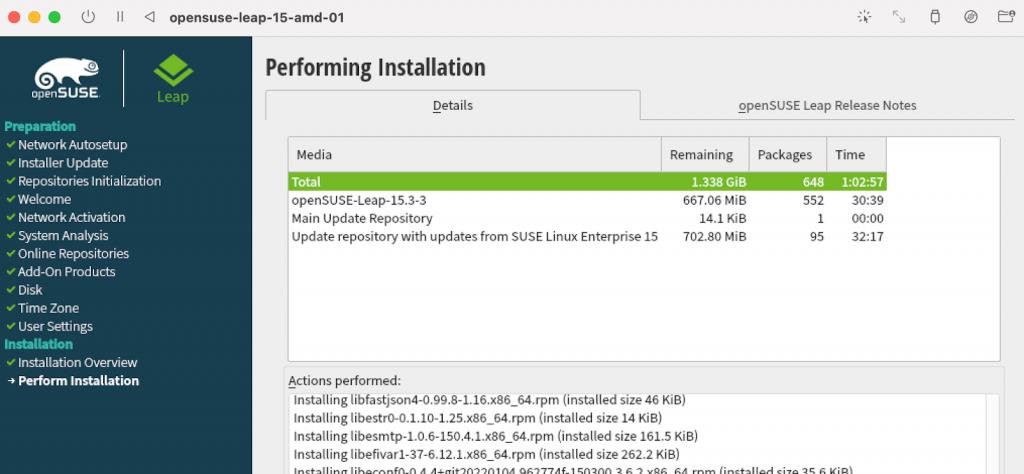Click the capture mouse cursor icon
This screenshot has height=474, width=1024.
(x=865, y=18)
